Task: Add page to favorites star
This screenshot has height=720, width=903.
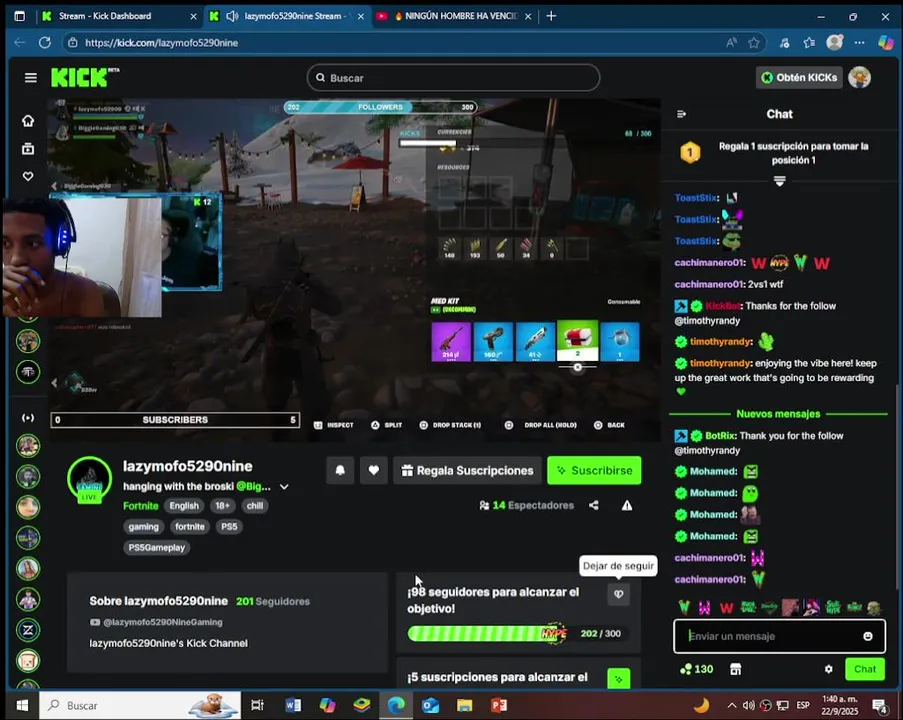Action: (x=754, y=43)
